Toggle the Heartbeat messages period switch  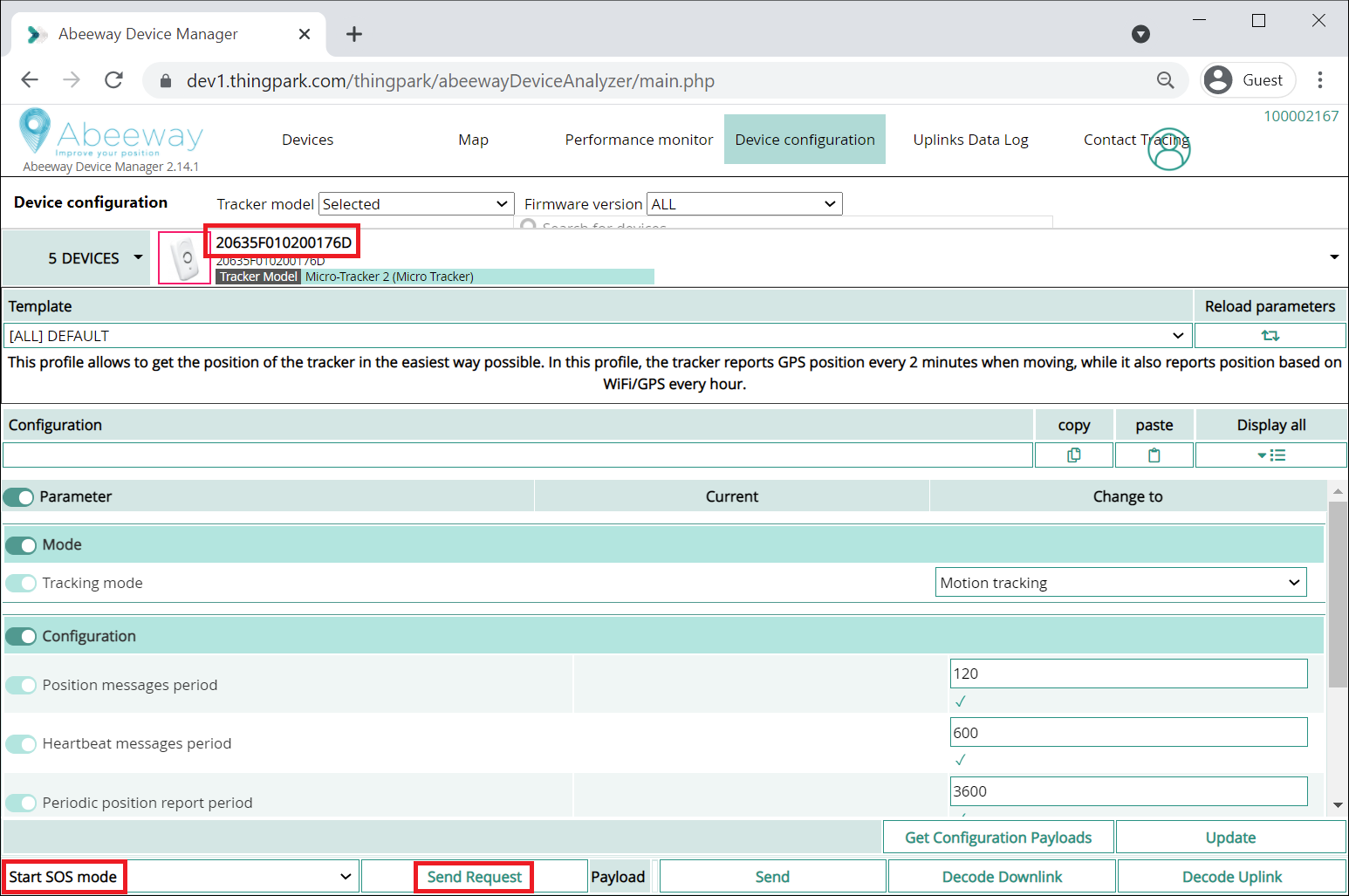22,743
